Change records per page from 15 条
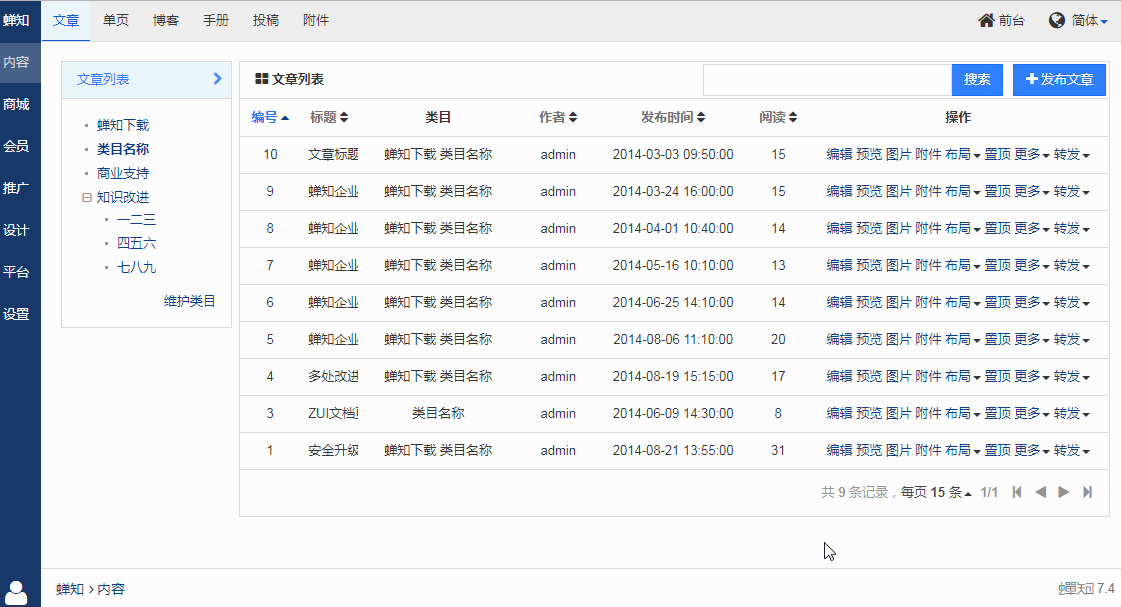 click(951, 492)
